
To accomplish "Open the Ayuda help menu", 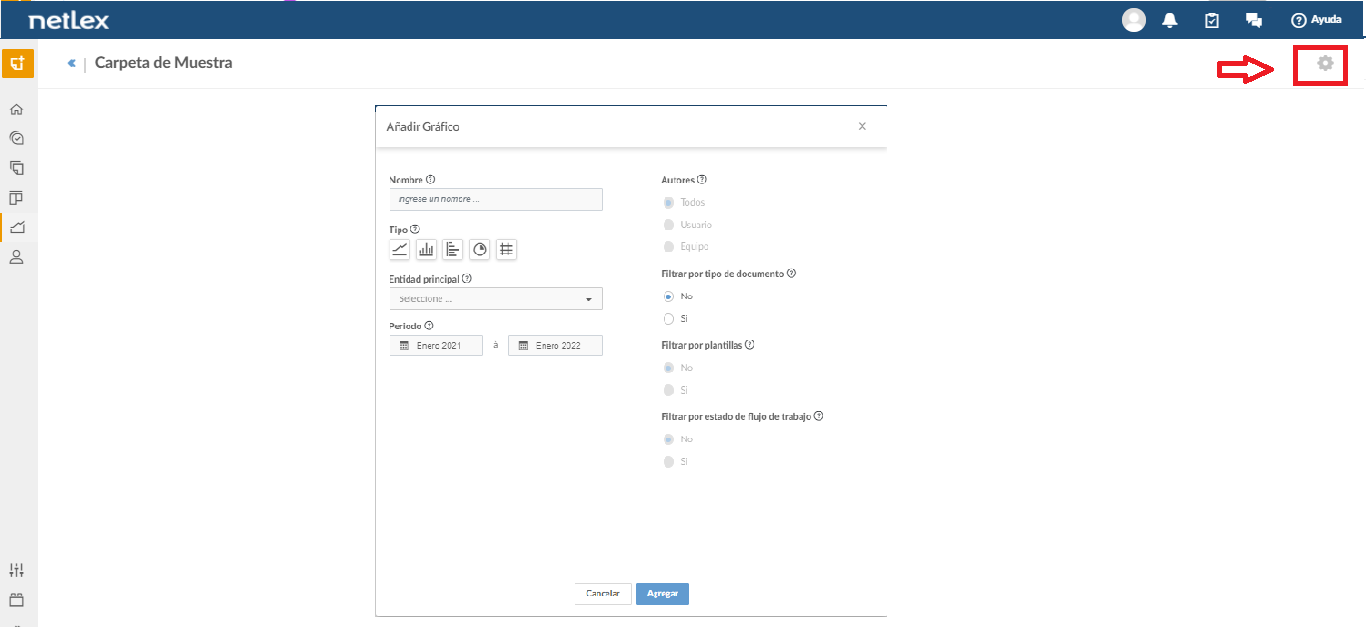I will pyautogui.click(x=1316, y=20).
